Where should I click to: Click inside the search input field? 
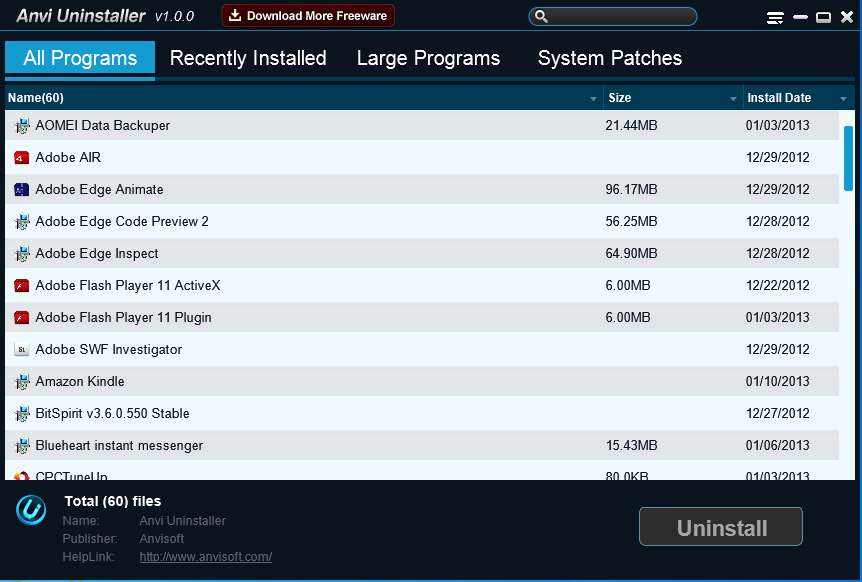point(612,16)
